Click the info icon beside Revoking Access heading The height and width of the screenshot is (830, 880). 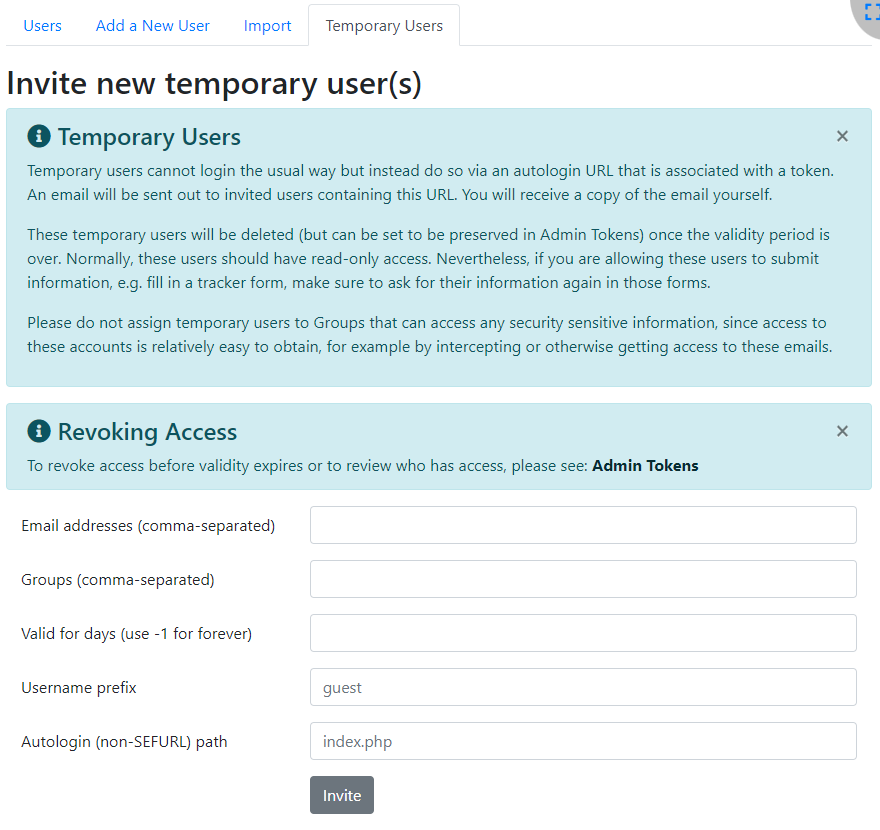(x=39, y=432)
